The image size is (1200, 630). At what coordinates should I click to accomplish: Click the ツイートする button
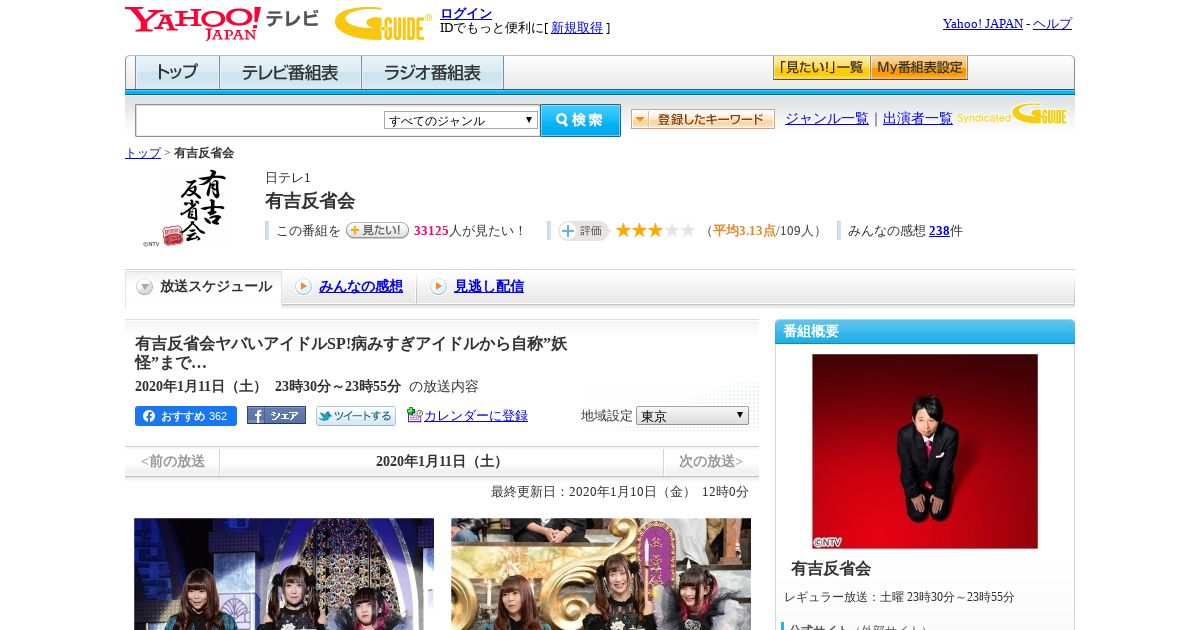356,416
